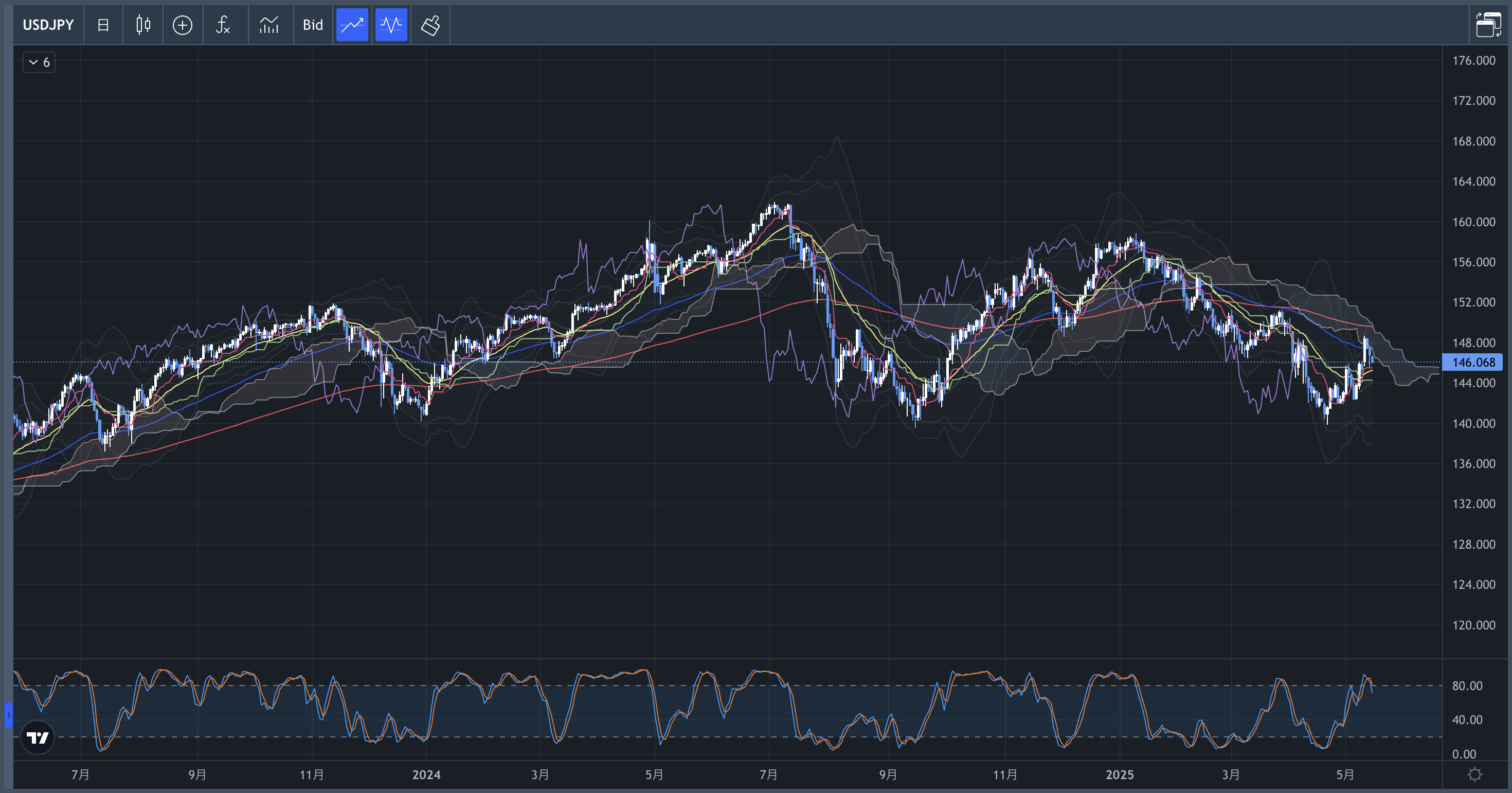The image size is (1512, 793).
Task: Change the daily (日) timeframe setting
Action: [x=103, y=25]
